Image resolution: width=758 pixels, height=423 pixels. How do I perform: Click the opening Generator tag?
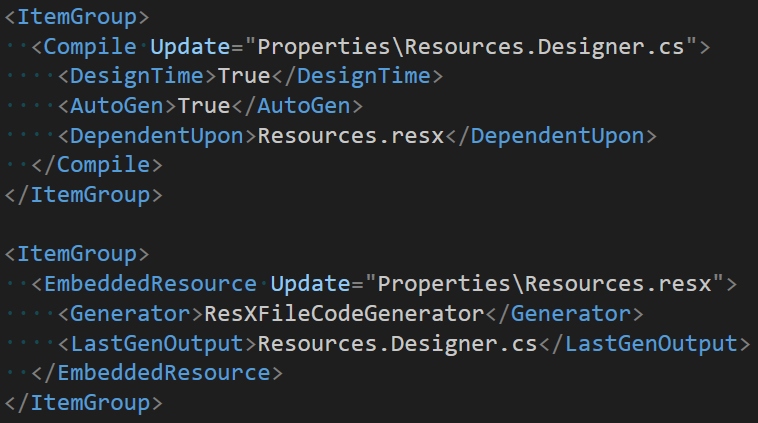pos(130,314)
